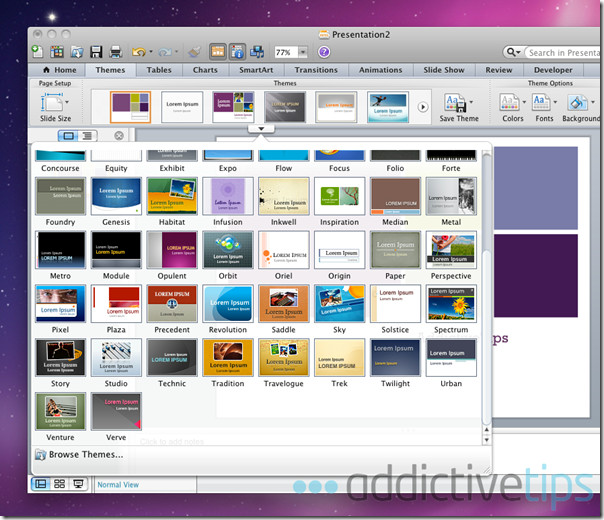604x520 pixels.
Task: Toggle the Inspector toolbox icon
Action: point(237,52)
